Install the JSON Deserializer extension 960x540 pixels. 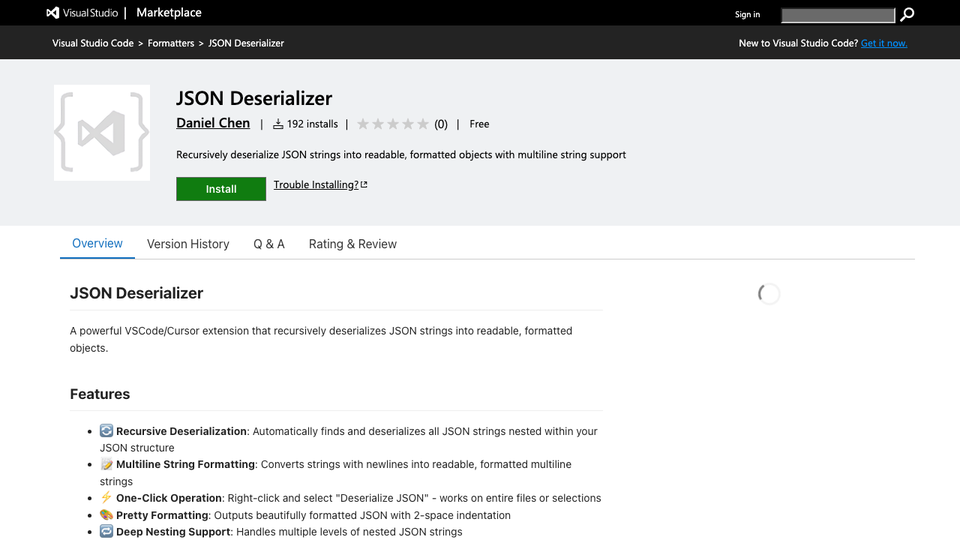[221, 189]
